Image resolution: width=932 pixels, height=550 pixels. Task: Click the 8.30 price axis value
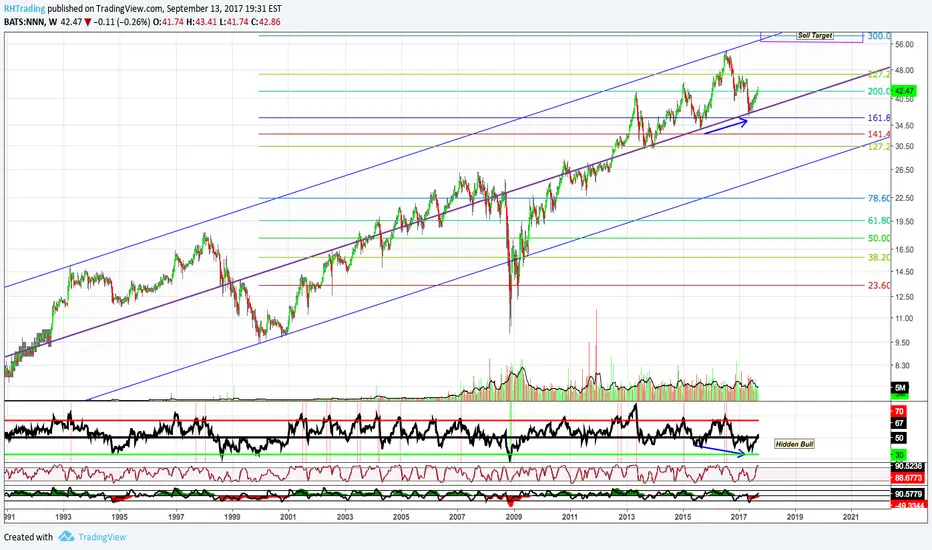[x=904, y=366]
